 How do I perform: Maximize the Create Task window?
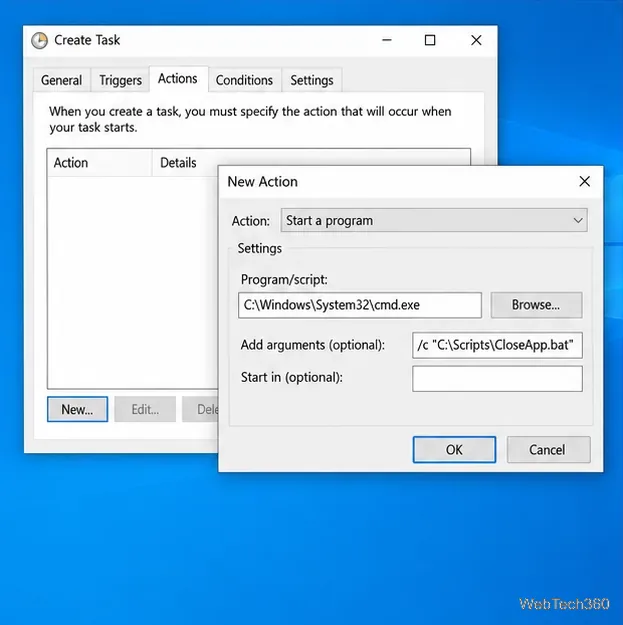click(430, 40)
